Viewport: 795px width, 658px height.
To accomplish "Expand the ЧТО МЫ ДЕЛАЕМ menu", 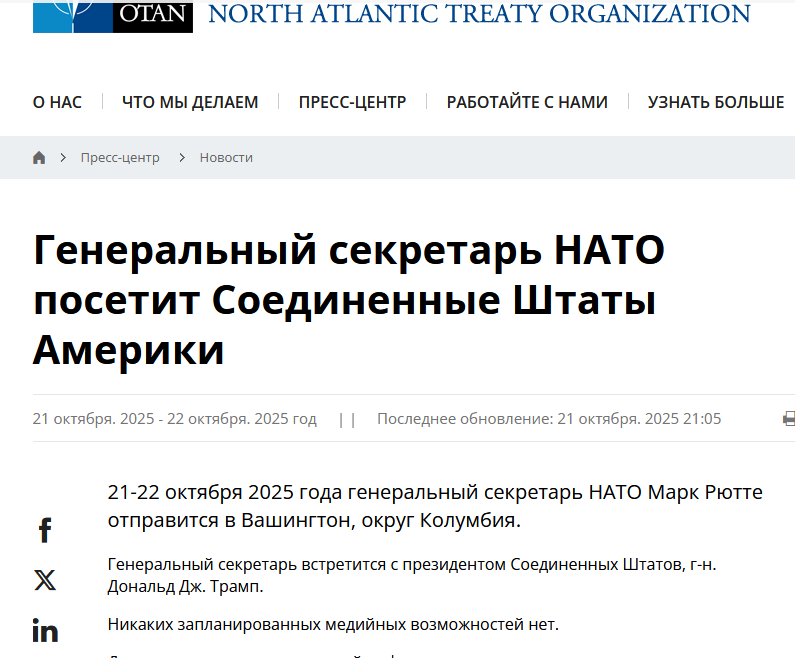I will (x=190, y=102).
